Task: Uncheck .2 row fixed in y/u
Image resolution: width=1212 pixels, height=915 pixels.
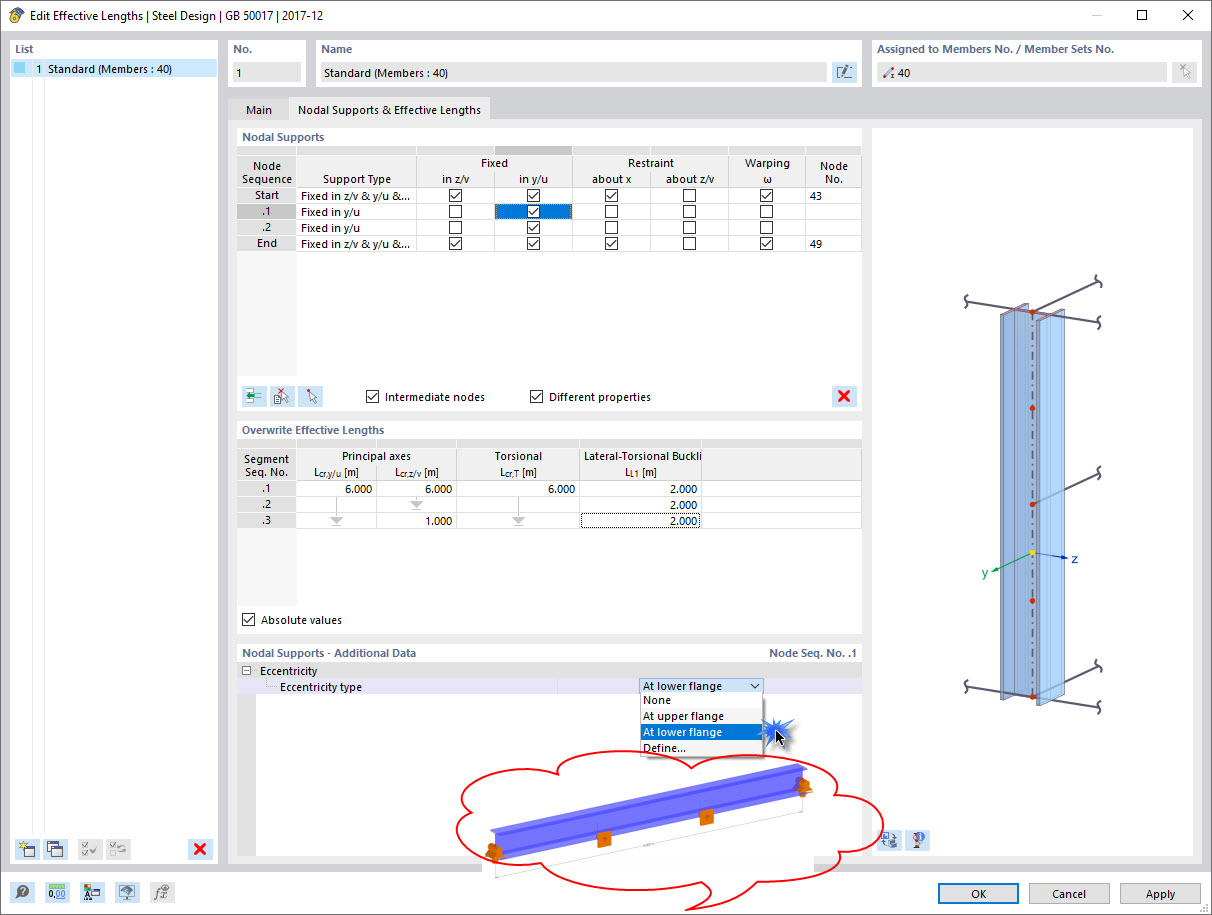Action: coord(533,228)
